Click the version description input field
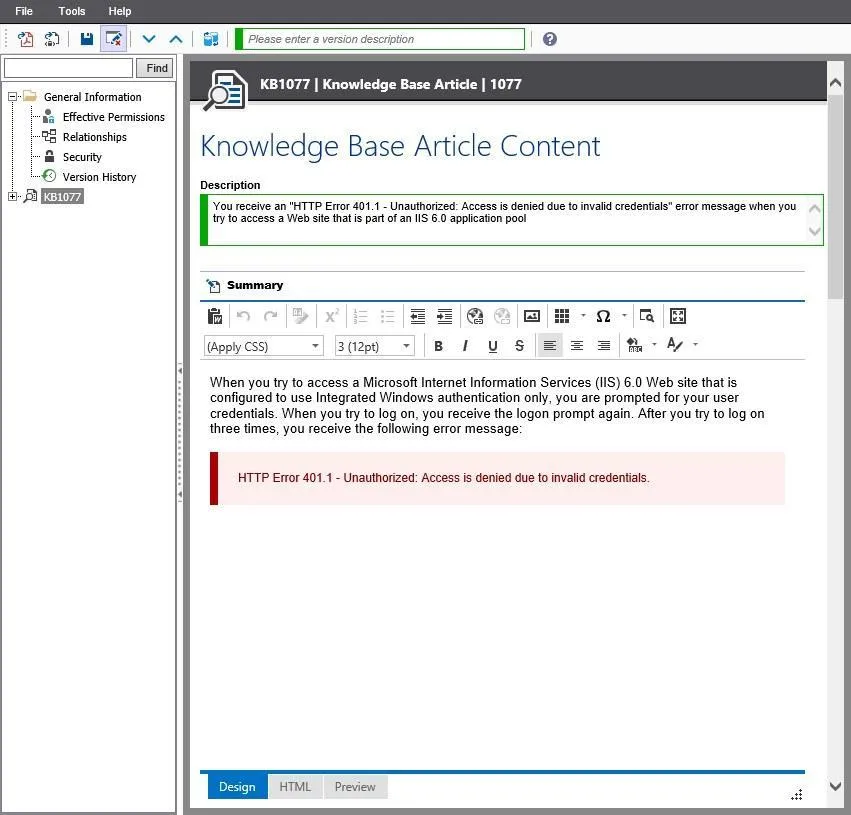The width and height of the screenshot is (851, 815). pos(383,39)
